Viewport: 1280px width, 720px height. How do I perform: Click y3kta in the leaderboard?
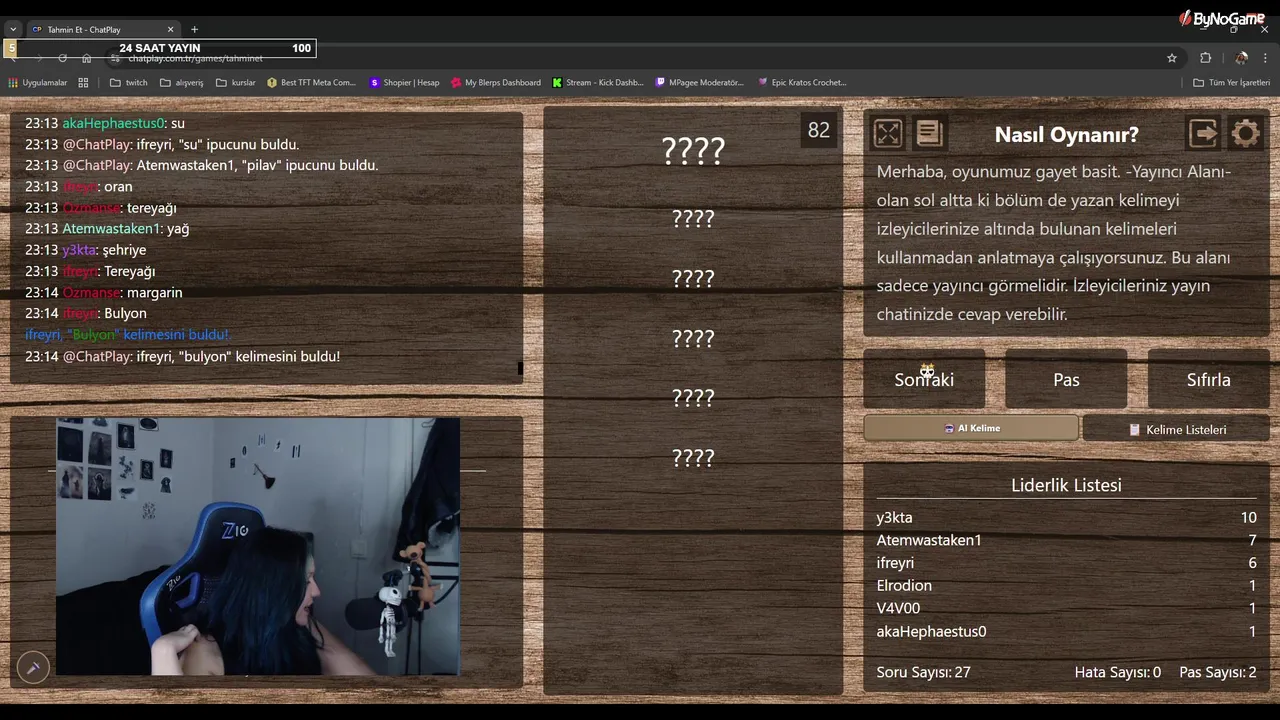click(894, 517)
